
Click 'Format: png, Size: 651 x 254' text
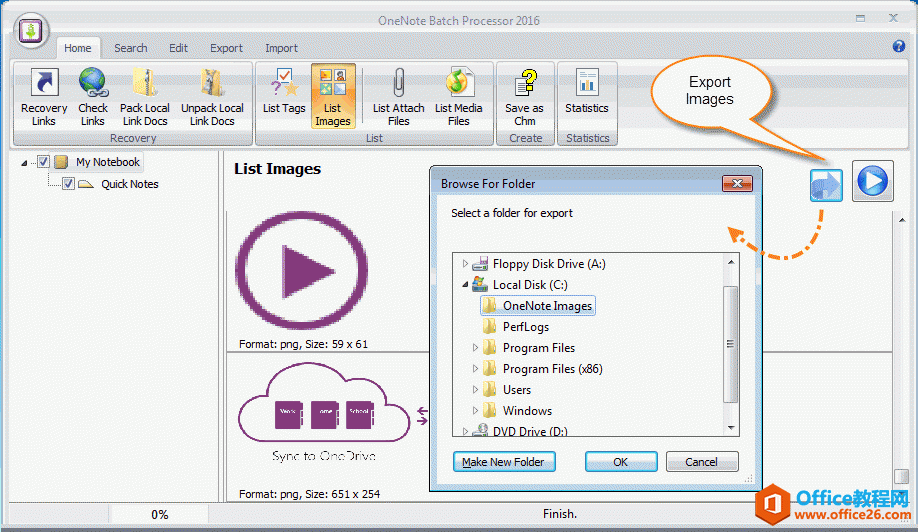309,494
